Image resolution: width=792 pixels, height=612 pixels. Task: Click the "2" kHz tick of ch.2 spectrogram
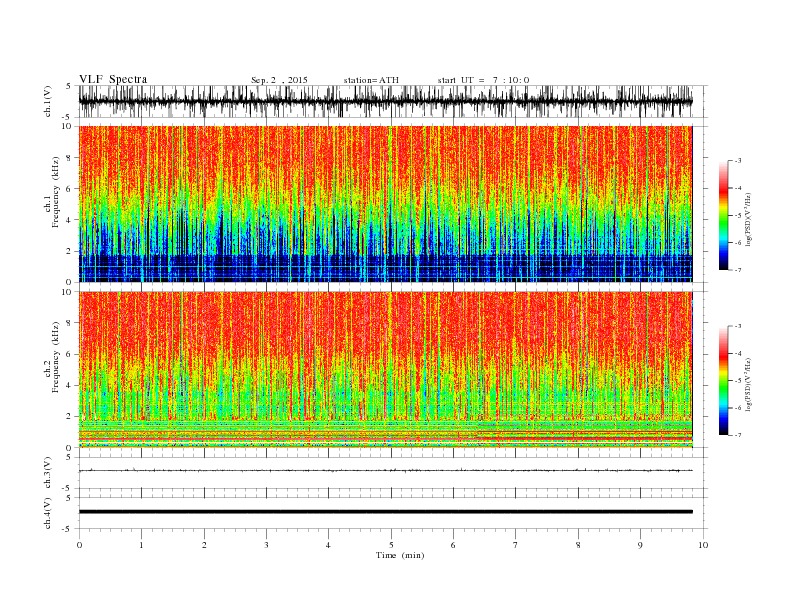(x=70, y=417)
